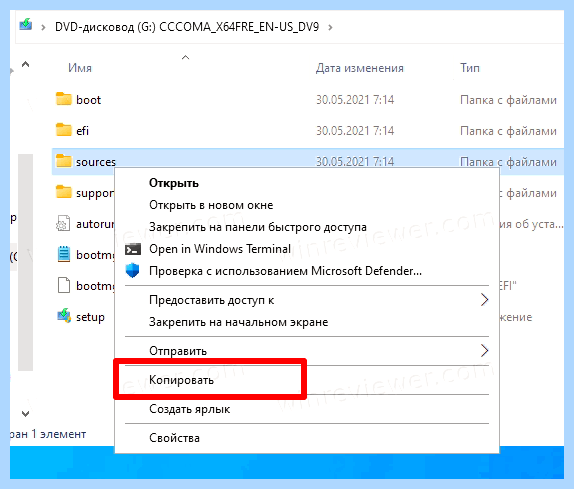Open the Отправить submenu arrow
The height and width of the screenshot is (489, 574).
484,351
